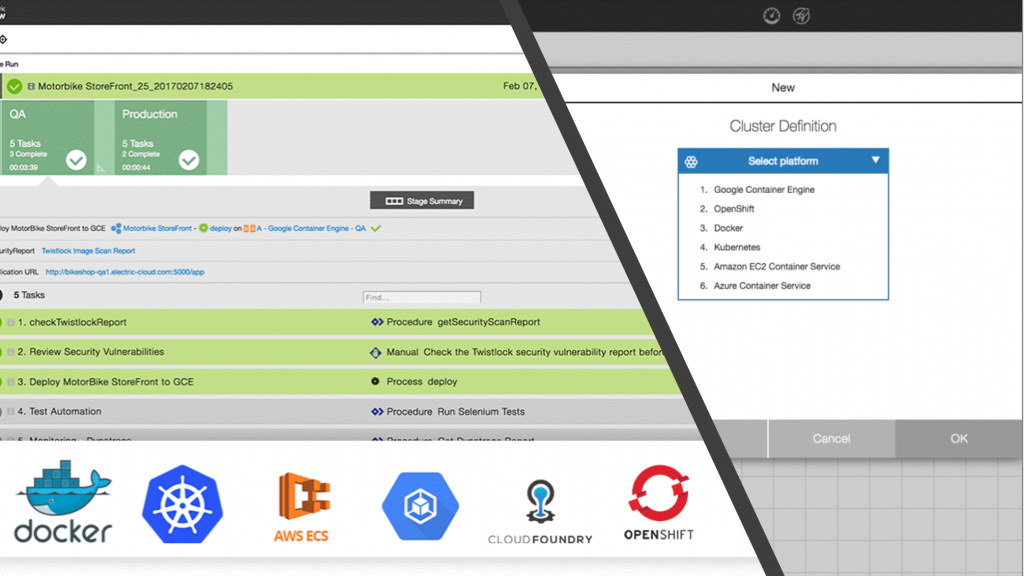The width and height of the screenshot is (1024, 576).
Task: Click the OpenShift logo
Action: (659, 503)
